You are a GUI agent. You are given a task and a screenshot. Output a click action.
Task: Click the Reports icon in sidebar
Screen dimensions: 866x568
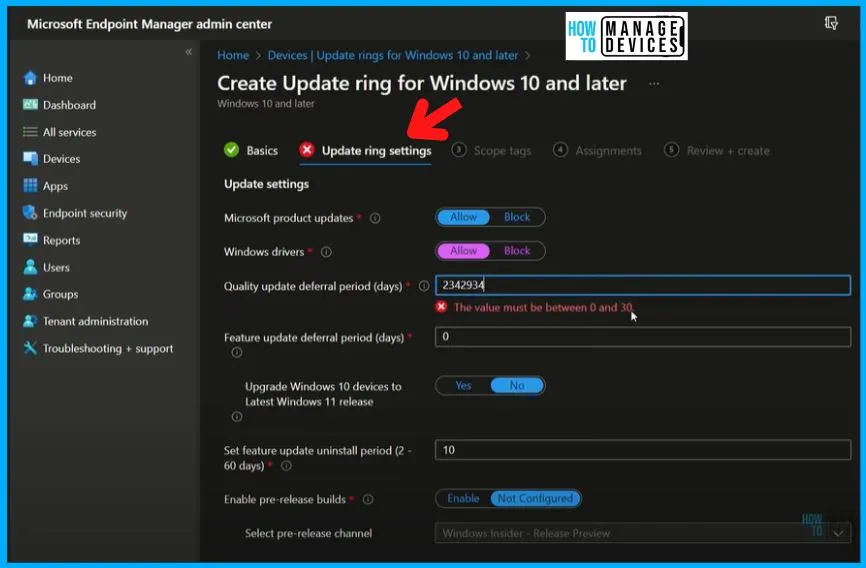click(30, 239)
